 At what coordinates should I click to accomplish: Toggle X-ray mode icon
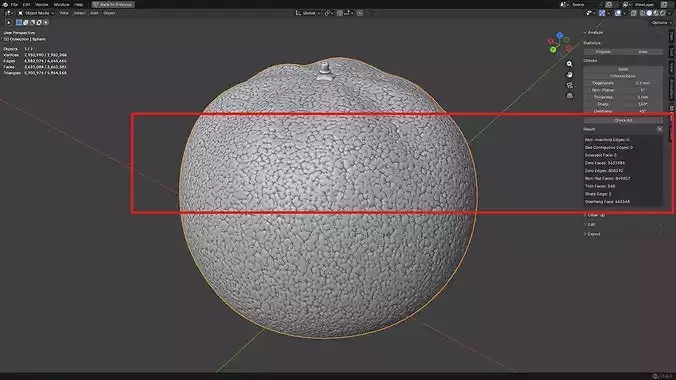click(x=634, y=13)
